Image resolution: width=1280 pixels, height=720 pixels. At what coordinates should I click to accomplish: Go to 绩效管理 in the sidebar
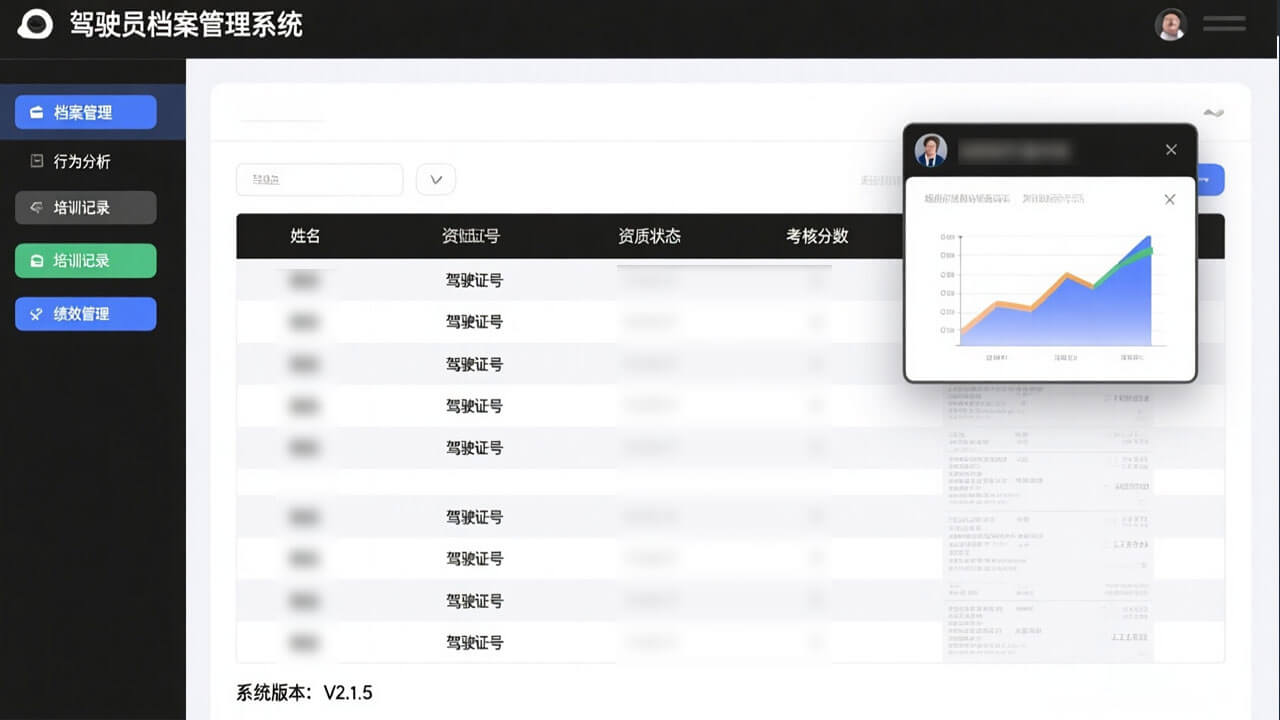tap(86, 314)
